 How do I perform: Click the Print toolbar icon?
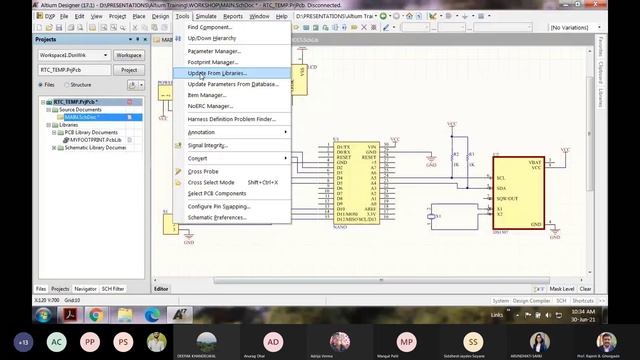click(x=71, y=27)
